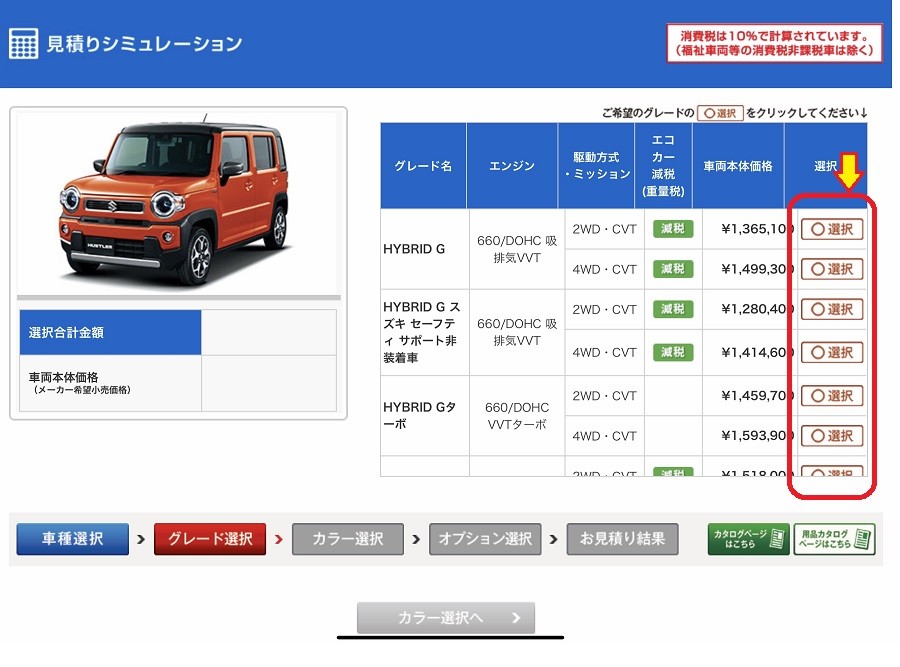900x667 pixels.
Task: Open the カタログページはこちら link
Action: 748,539
